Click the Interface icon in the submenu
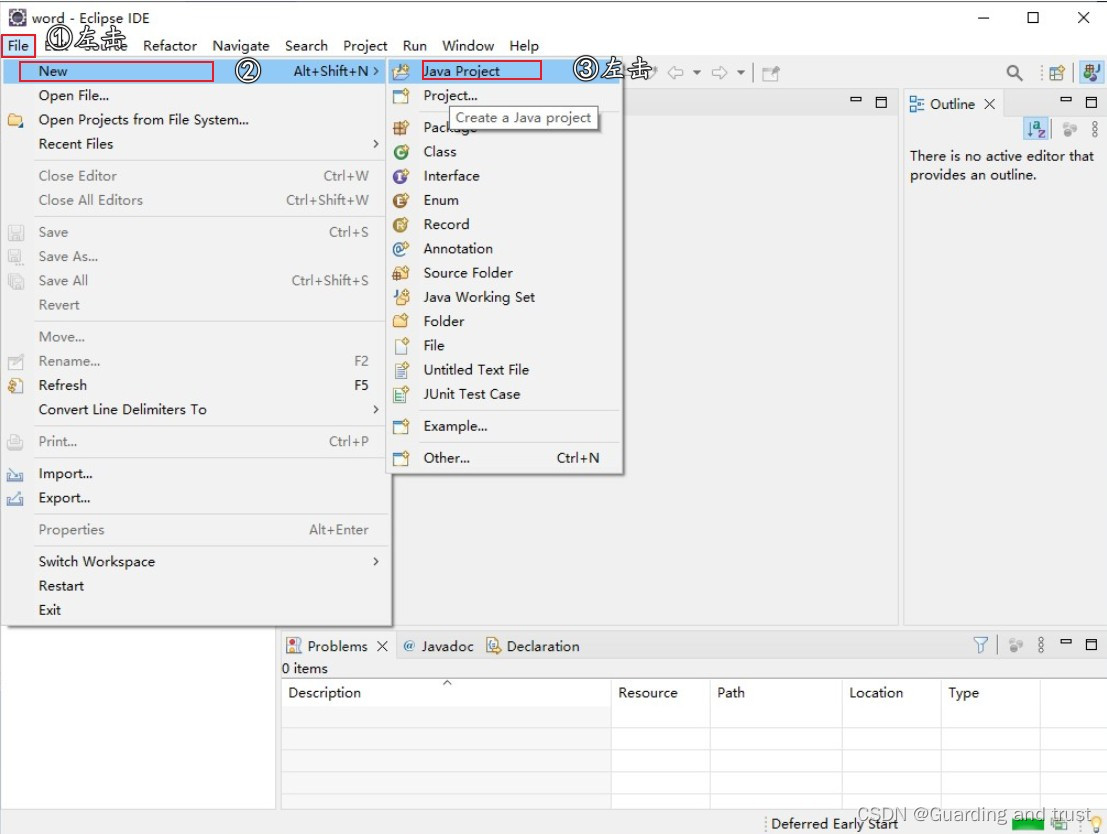This screenshot has height=834, width=1107. 401,176
